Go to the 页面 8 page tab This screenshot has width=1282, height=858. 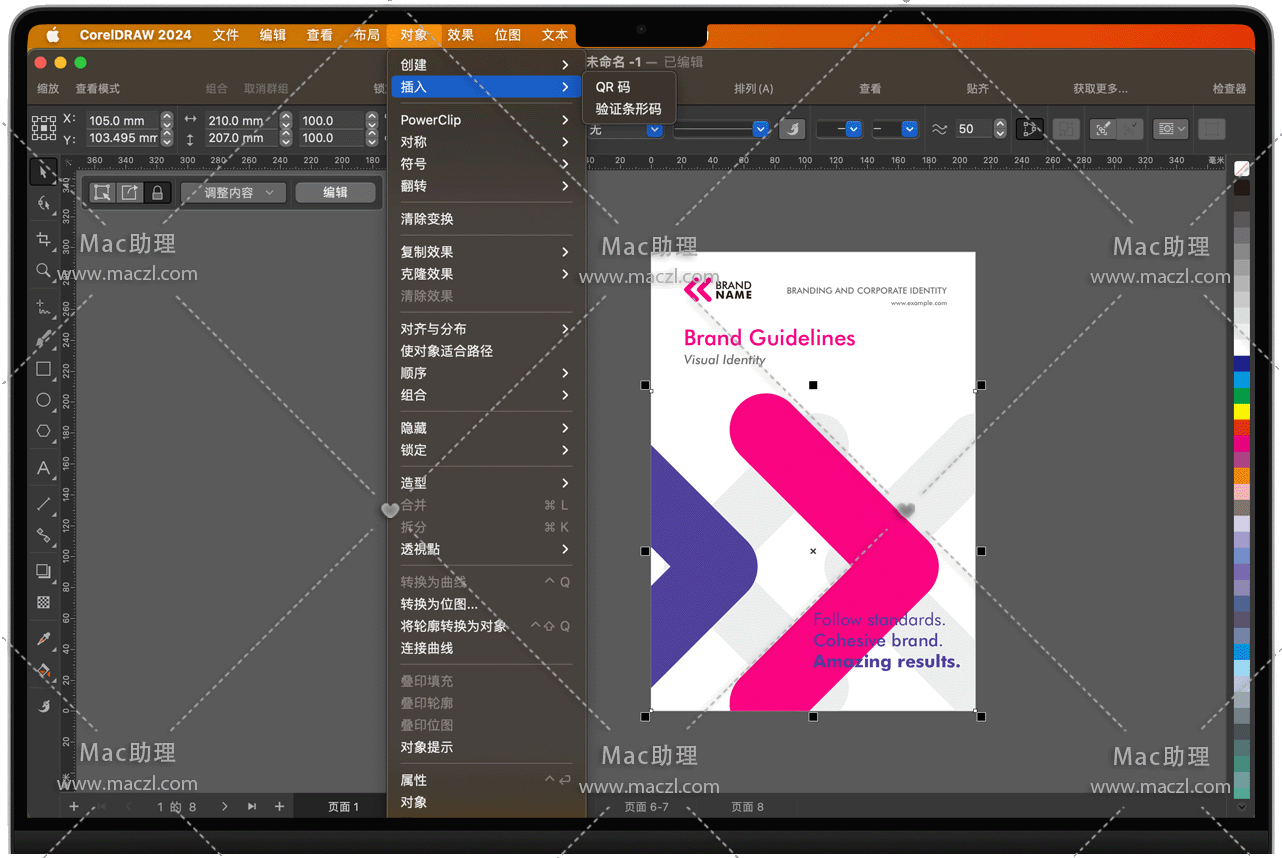pyautogui.click(x=747, y=807)
